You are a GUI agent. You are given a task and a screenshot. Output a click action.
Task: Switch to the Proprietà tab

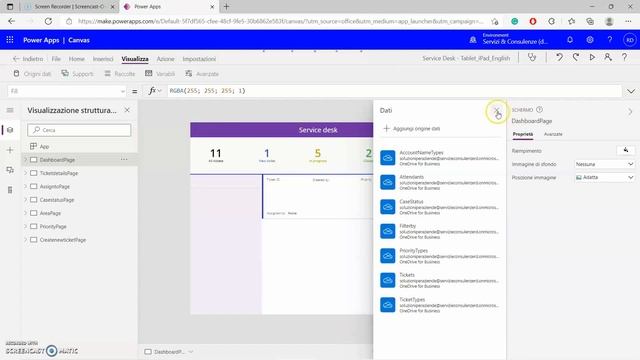click(x=523, y=134)
